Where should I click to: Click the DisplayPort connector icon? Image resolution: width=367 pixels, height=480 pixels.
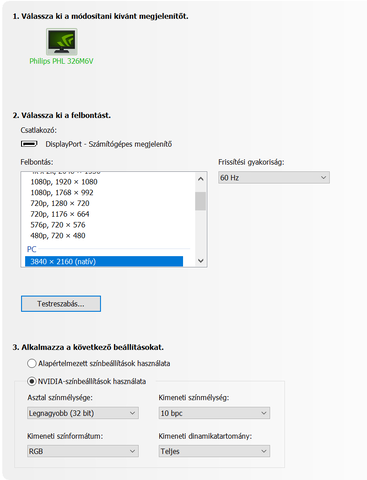point(29,144)
